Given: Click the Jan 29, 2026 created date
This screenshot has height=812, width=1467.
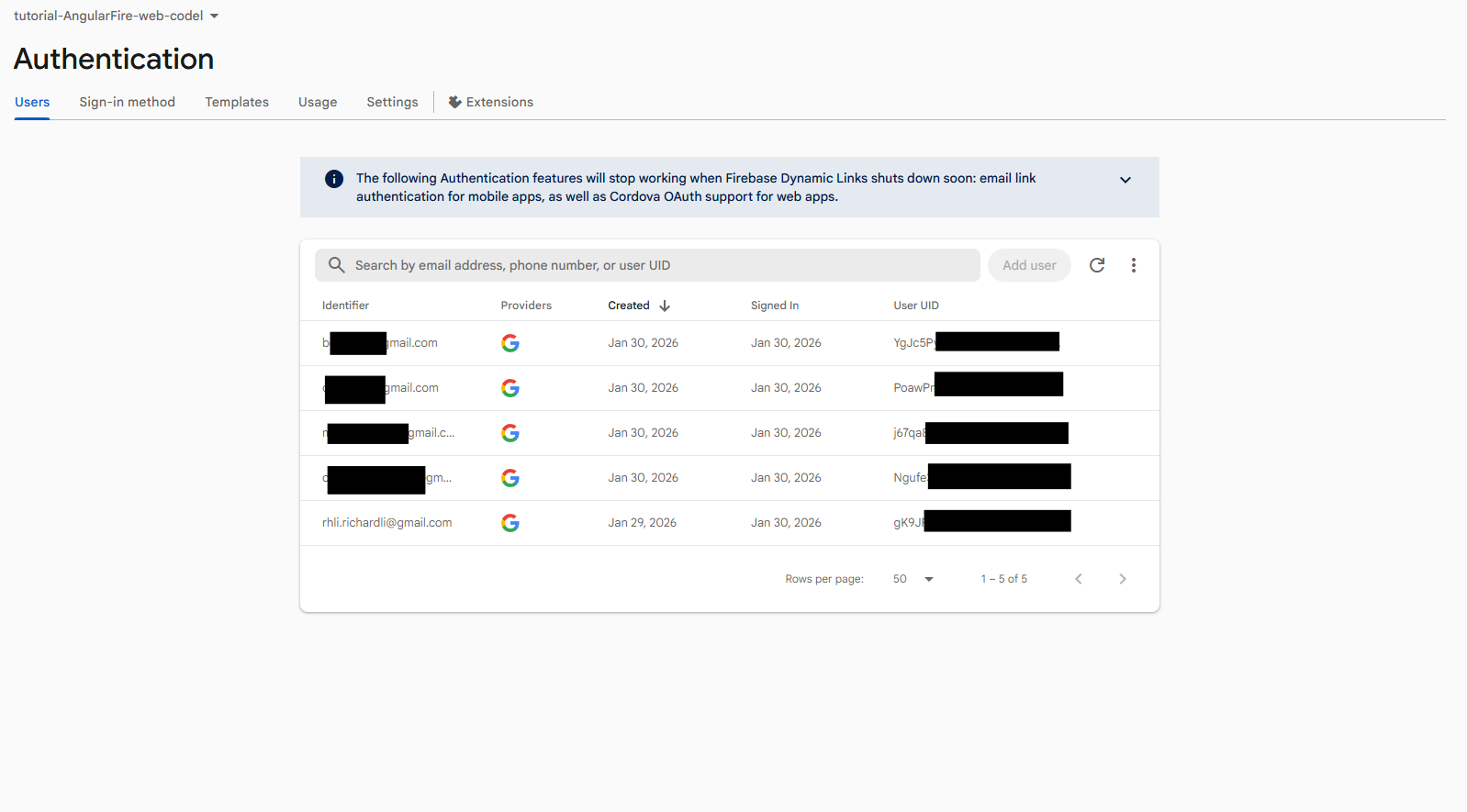Looking at the screenshot, I should point(642,523).
